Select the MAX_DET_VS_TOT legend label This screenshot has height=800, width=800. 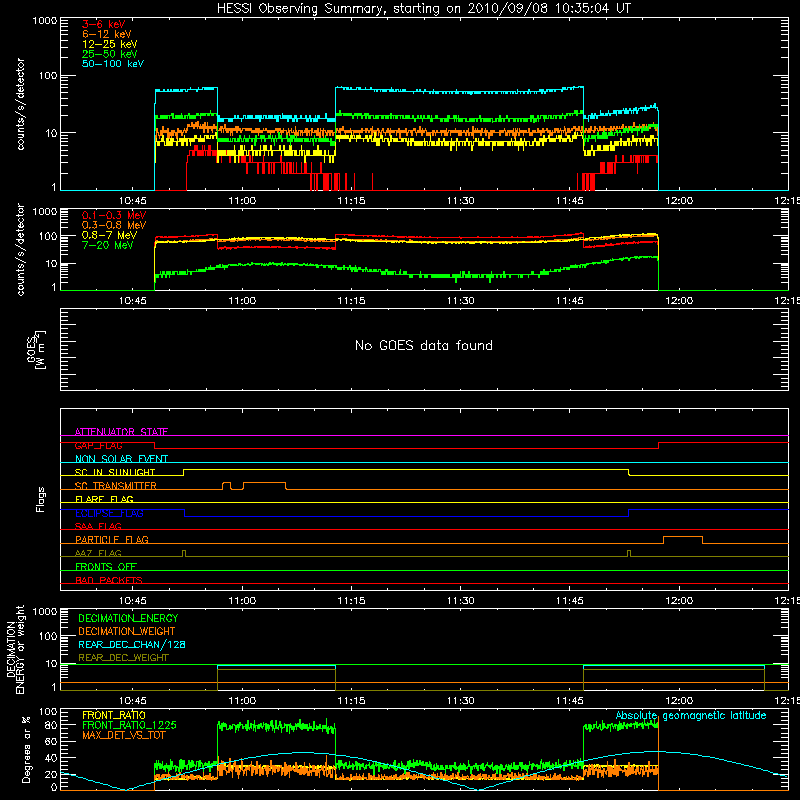[123, 735]
